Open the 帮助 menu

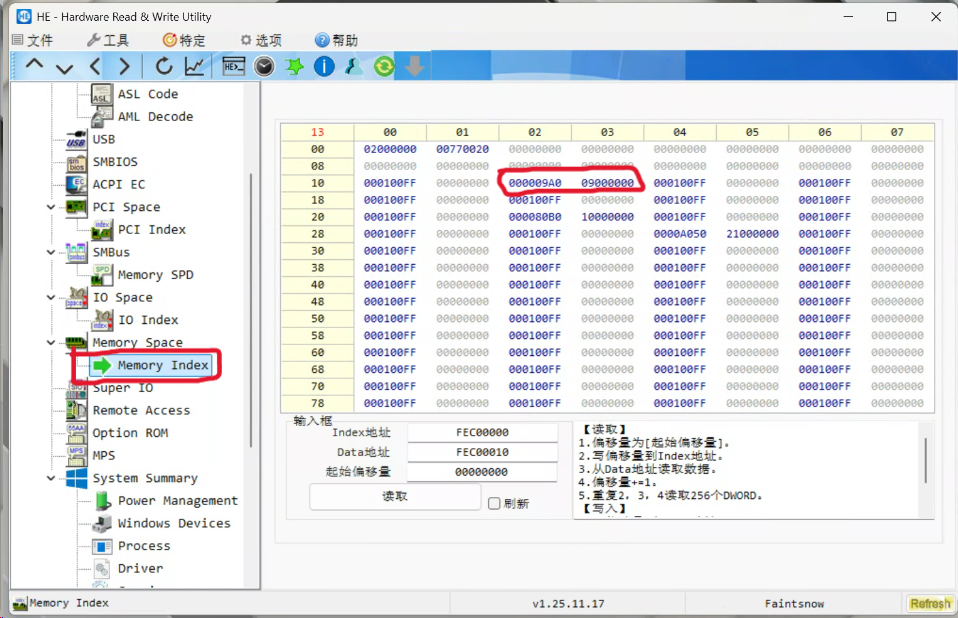click(336, 40)
